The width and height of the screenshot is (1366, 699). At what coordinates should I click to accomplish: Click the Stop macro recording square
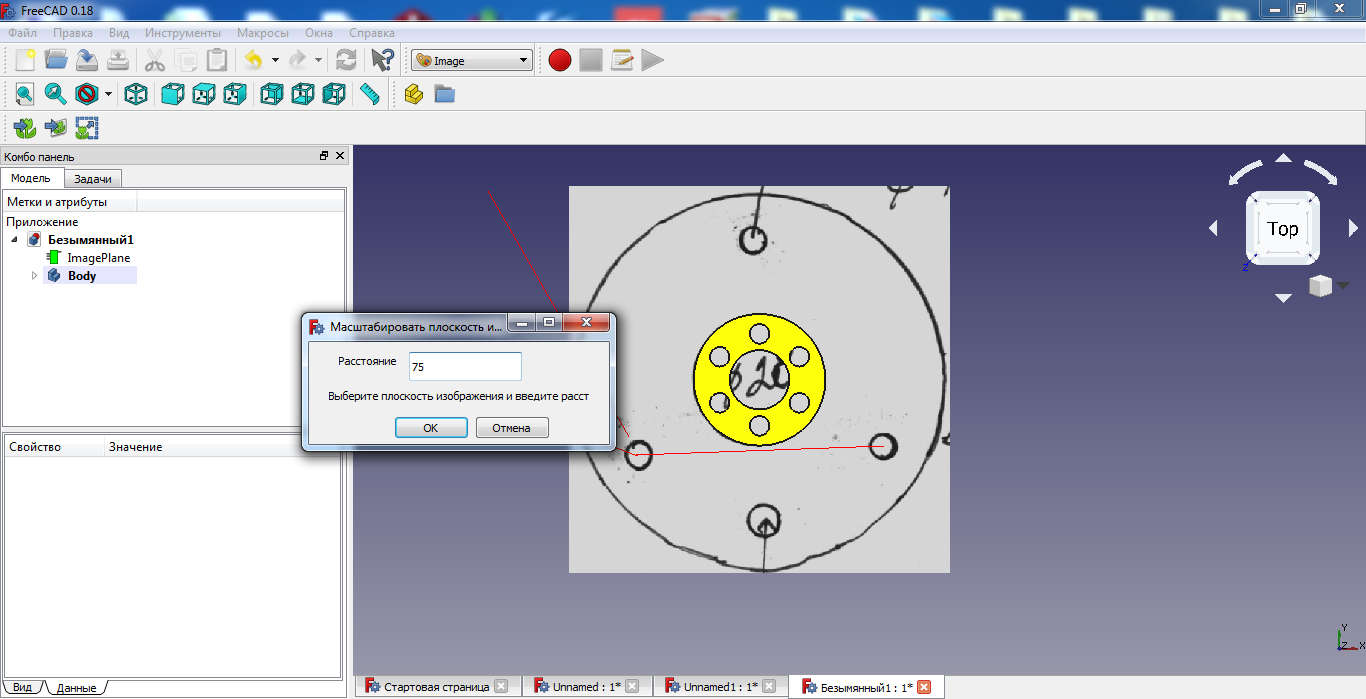(591, 60)
